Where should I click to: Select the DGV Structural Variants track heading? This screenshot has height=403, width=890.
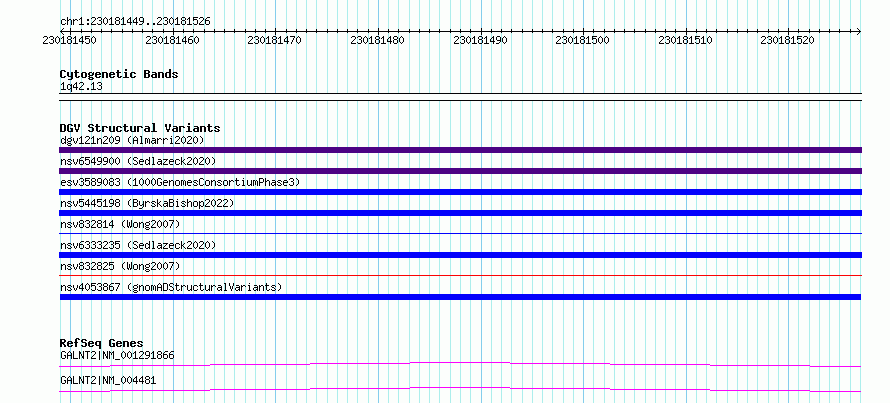click(140, 128)
